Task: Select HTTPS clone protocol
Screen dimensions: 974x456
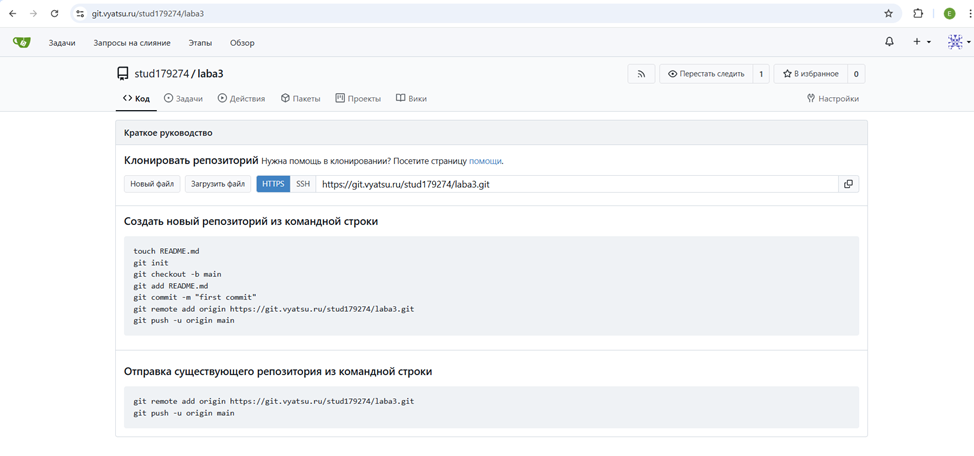Action: pyautogui.click(x=273, y=184)
